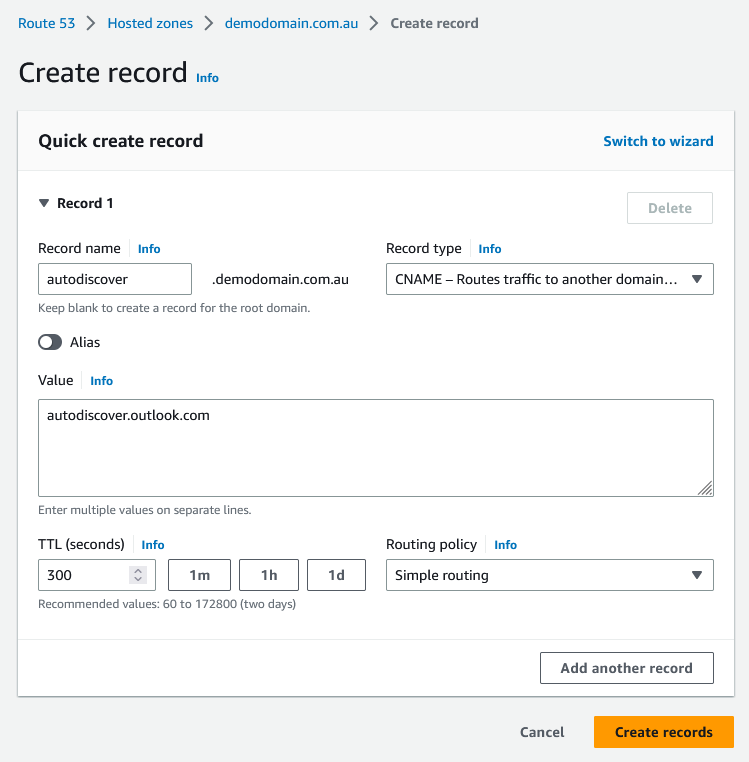Toggle the Alias switch
Viewport: 749px width, 762px height.
[x=50, y=342]
